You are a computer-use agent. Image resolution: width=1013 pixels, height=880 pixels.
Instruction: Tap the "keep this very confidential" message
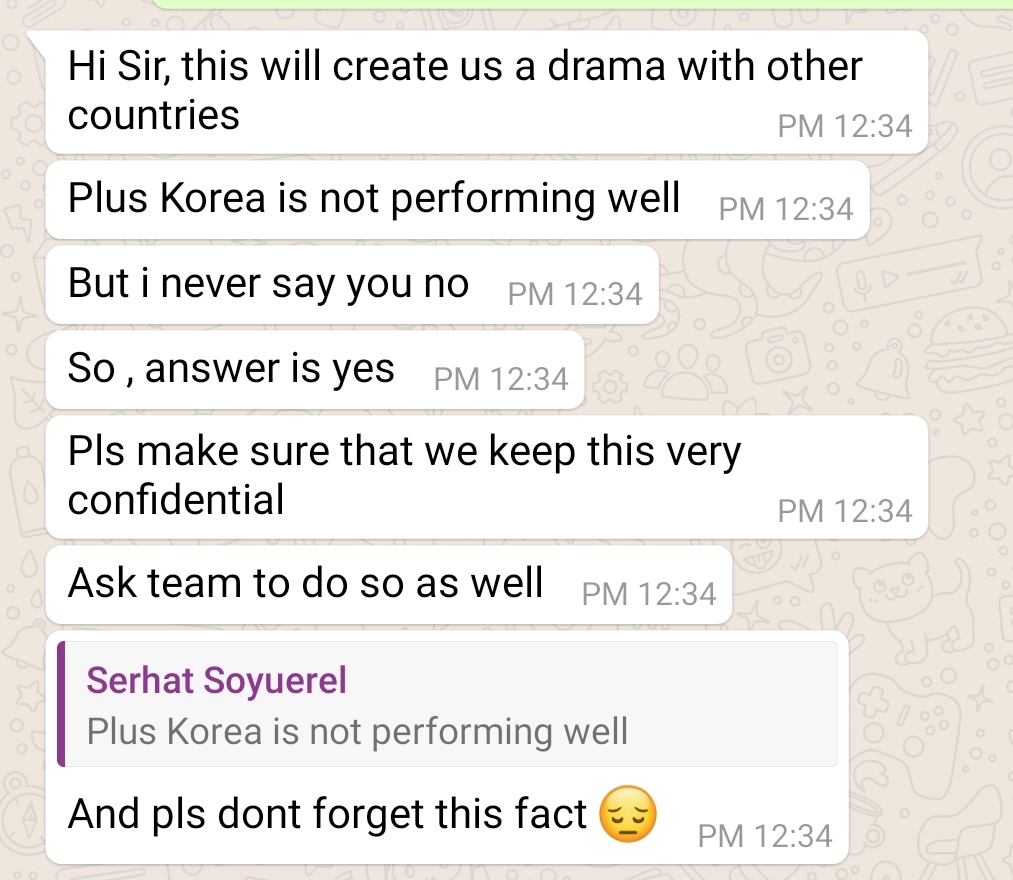tap(404, 474)
